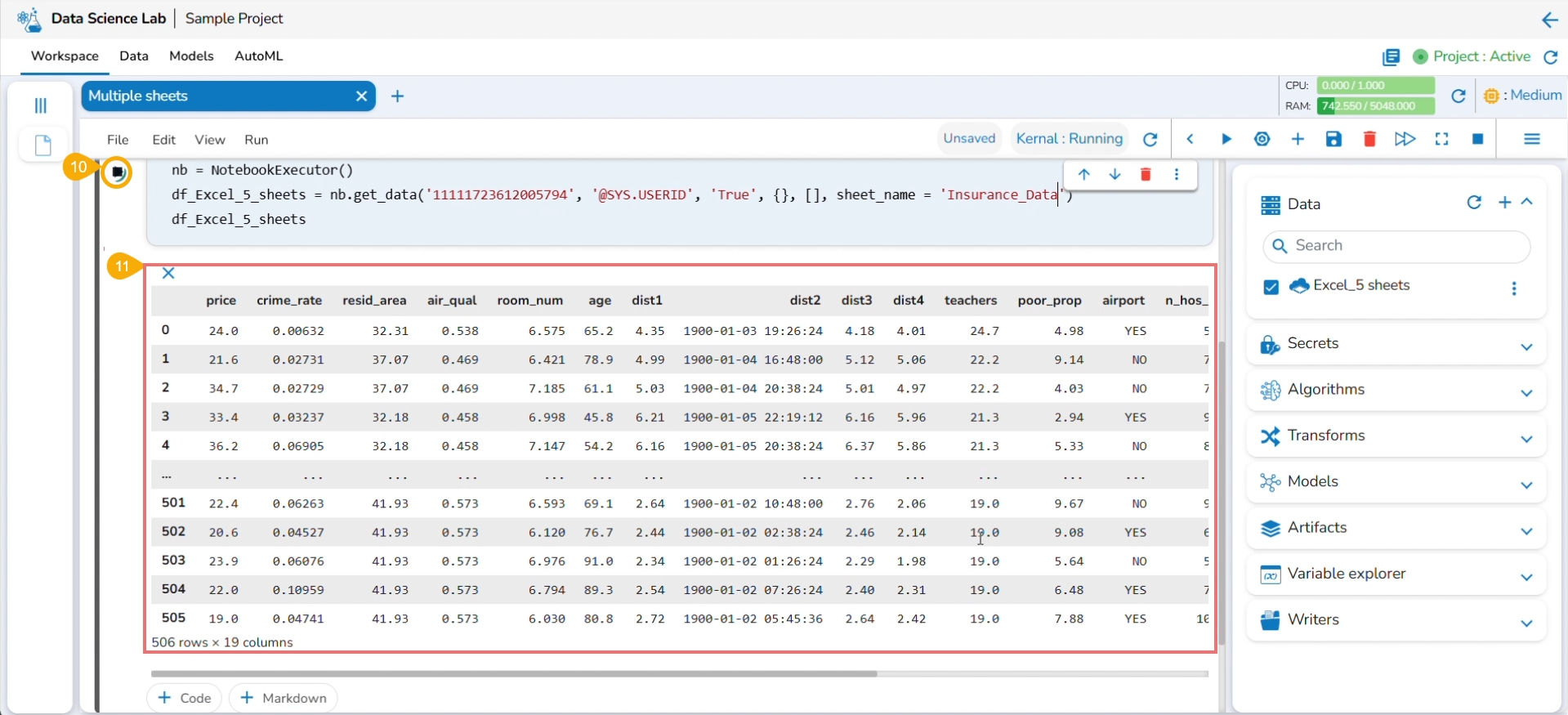1568x715 pixels.
Task: Click the notebook save icon
Action: 1333,139
